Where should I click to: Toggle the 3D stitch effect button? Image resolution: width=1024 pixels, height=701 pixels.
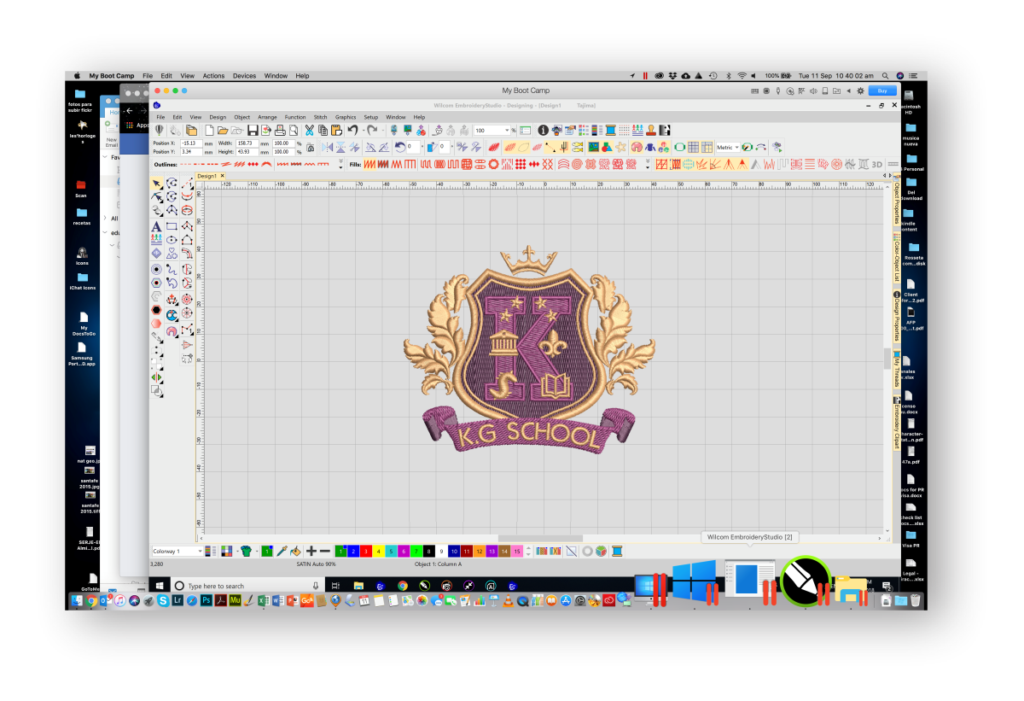pyautogui.click(x=877, y=164)
